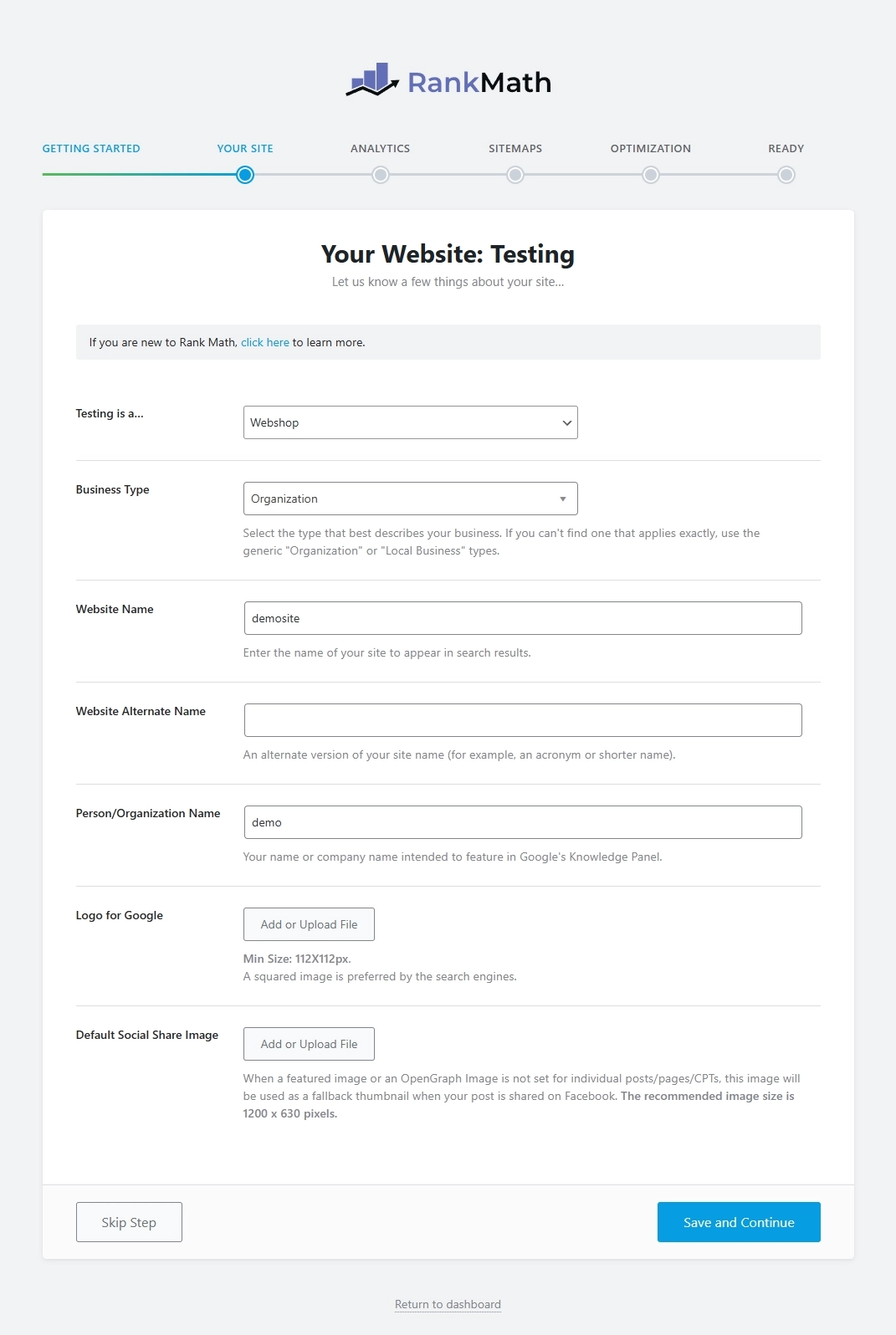896x1335 pixels.
Task: Click the Sitemaps step circle
Action: click(515, 175)
